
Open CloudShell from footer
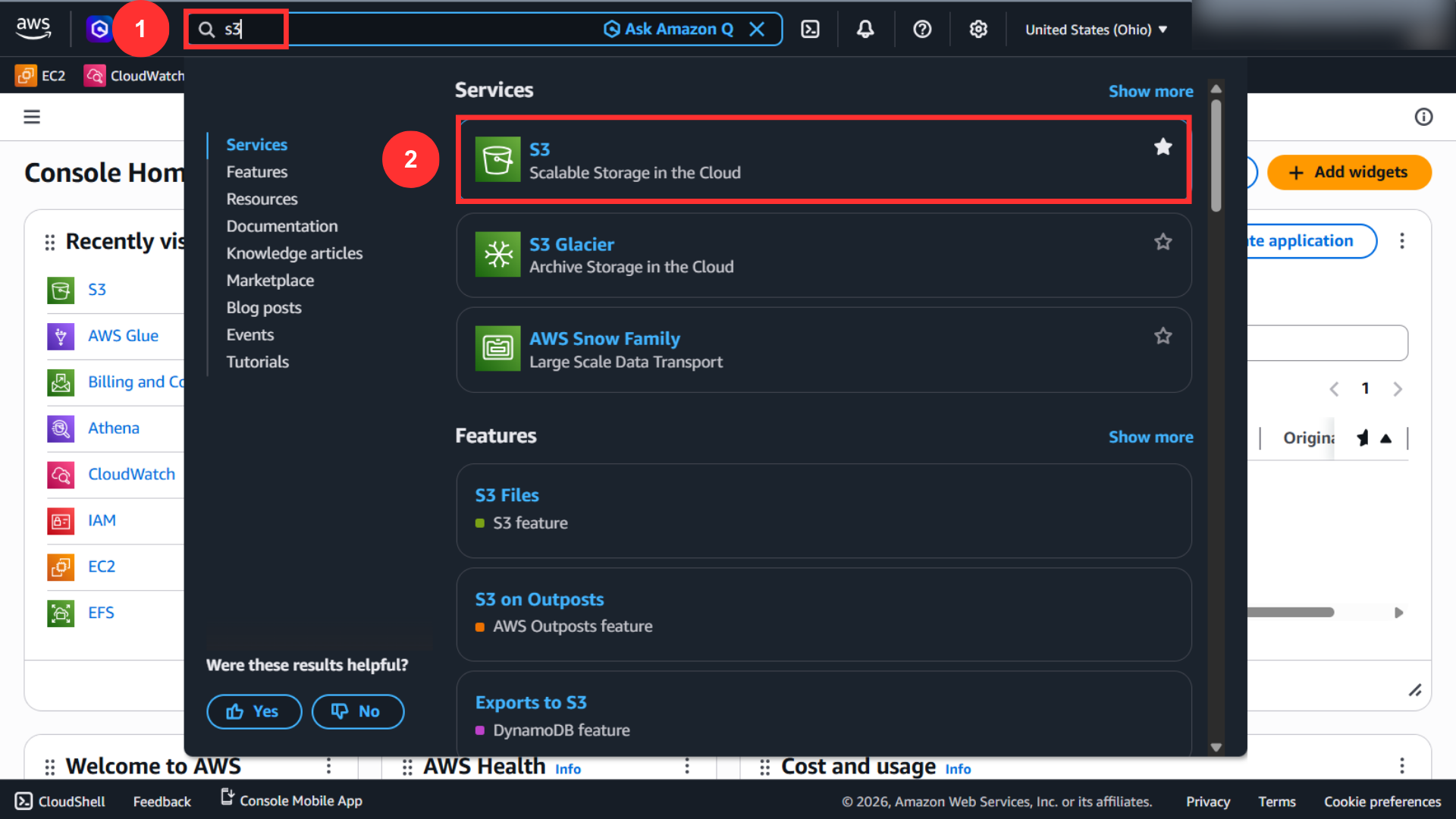(x=60, y=801)
